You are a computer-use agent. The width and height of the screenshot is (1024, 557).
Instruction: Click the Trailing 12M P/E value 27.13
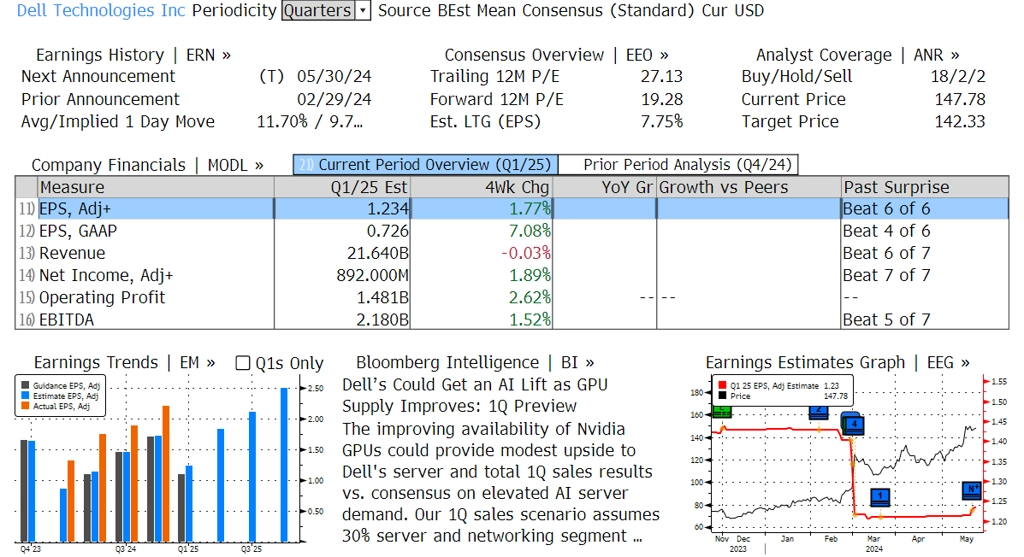(662, 76)
